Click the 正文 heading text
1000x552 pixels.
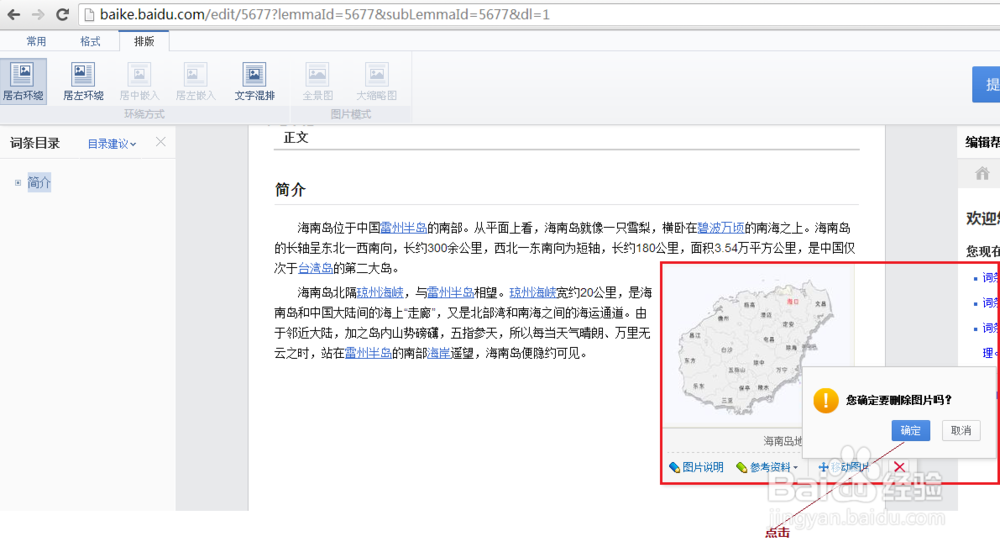click(x=296, y=138)
